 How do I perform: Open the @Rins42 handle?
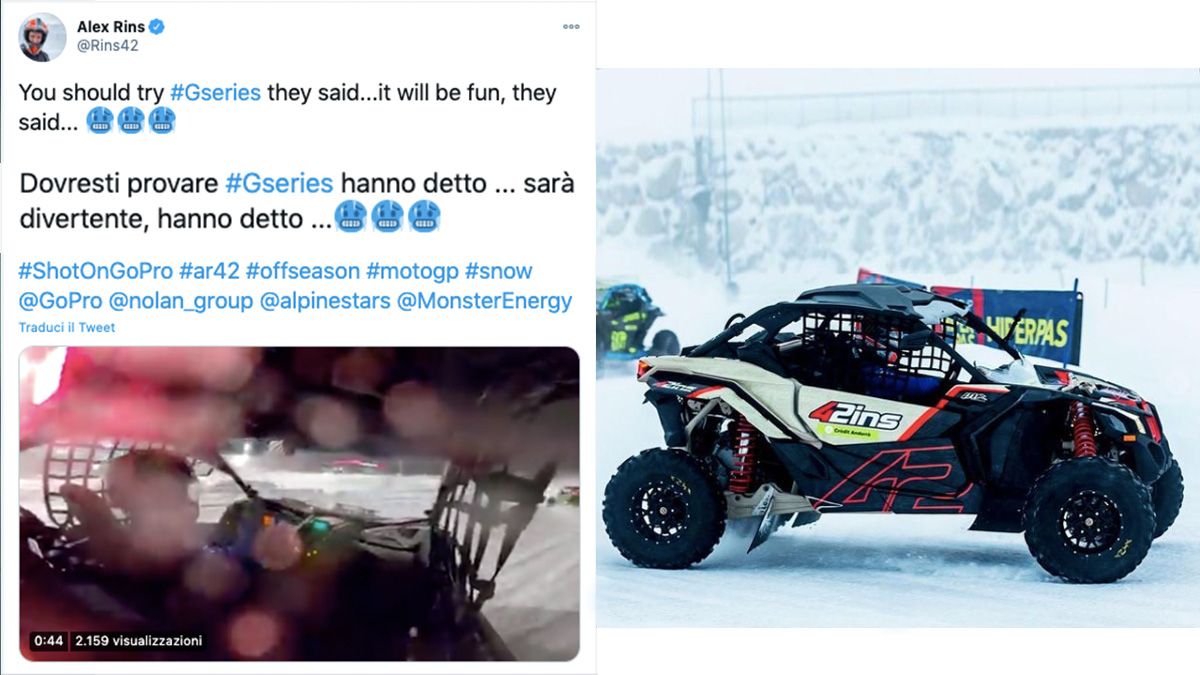tap(107, 46)
